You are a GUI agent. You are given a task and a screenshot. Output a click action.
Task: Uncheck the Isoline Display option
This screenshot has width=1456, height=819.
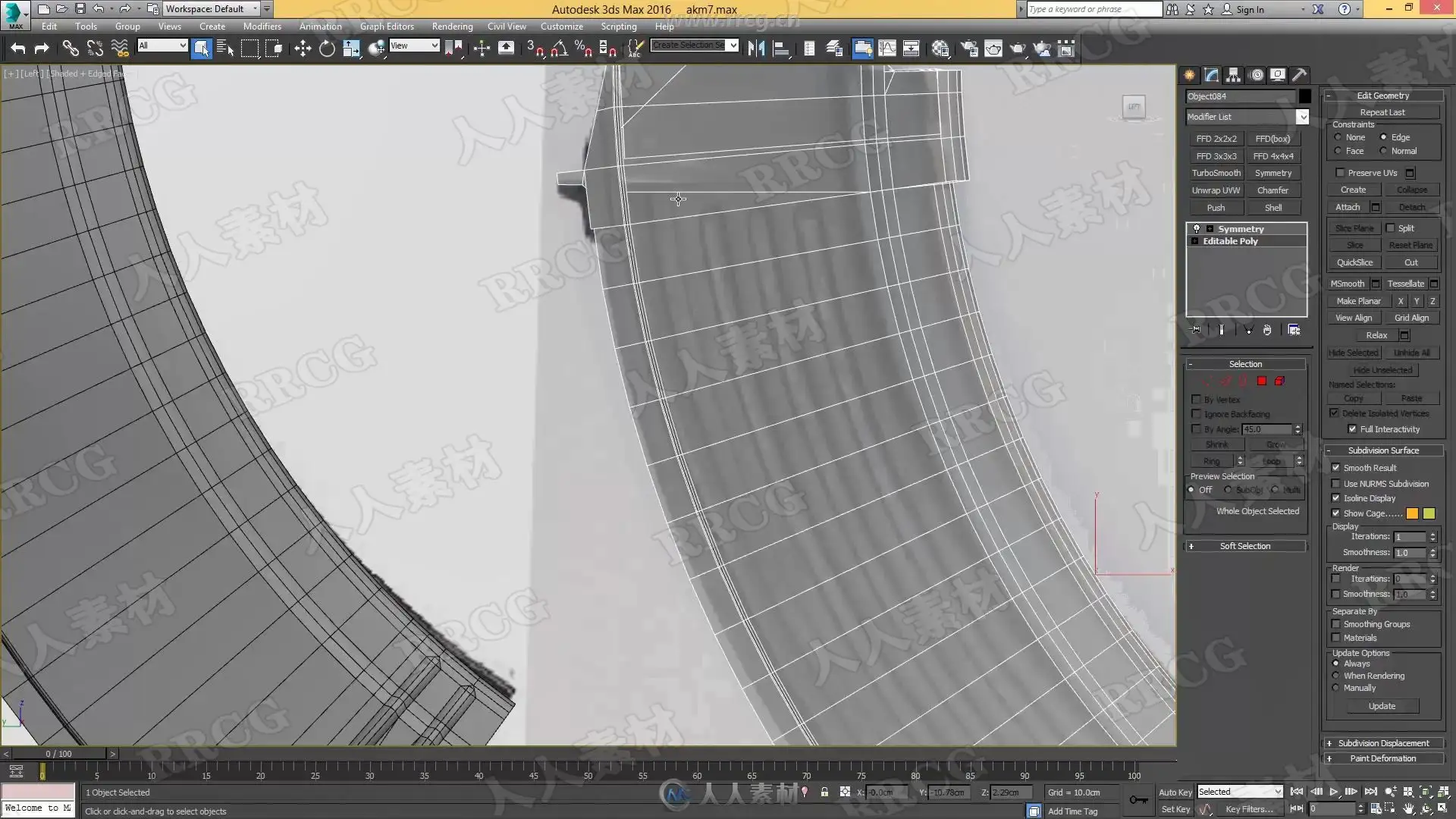(1336, 498)
